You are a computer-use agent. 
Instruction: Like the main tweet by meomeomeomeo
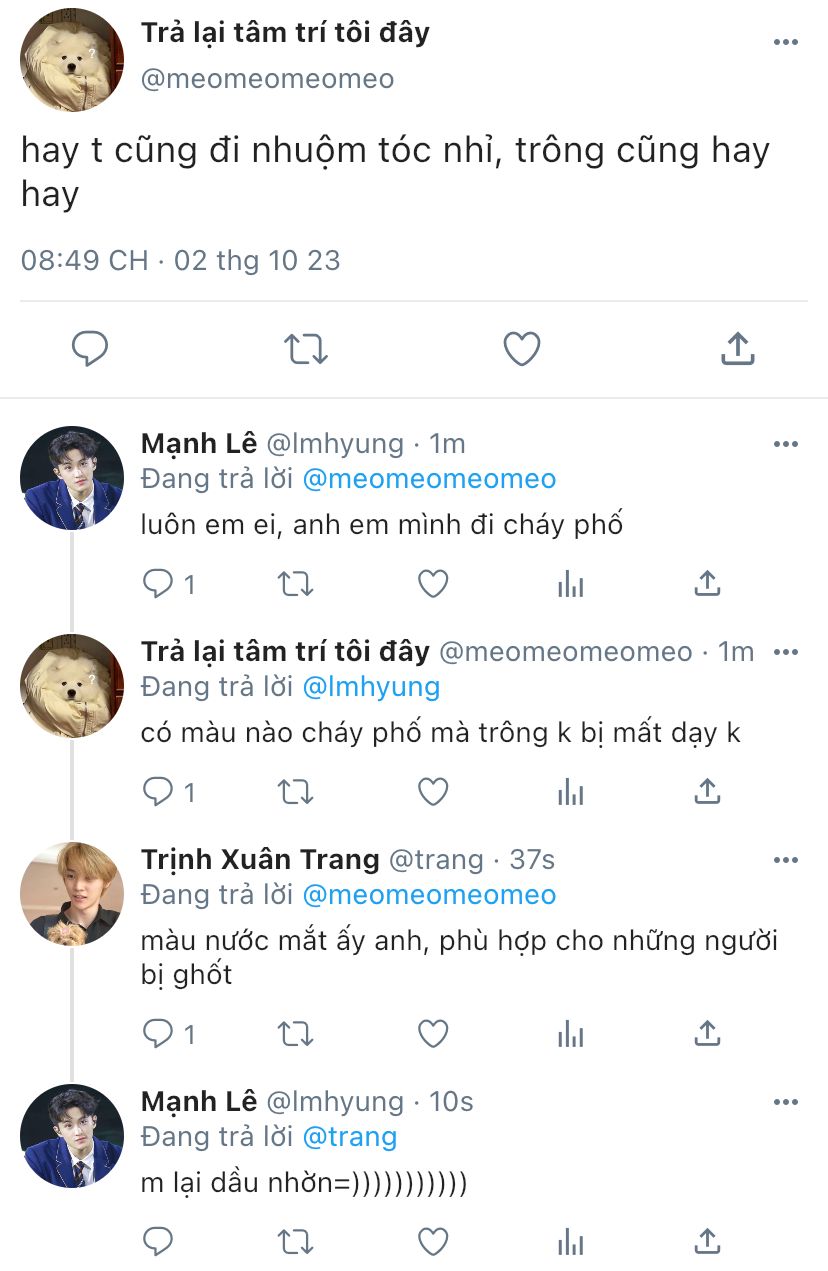coord(521,349)
